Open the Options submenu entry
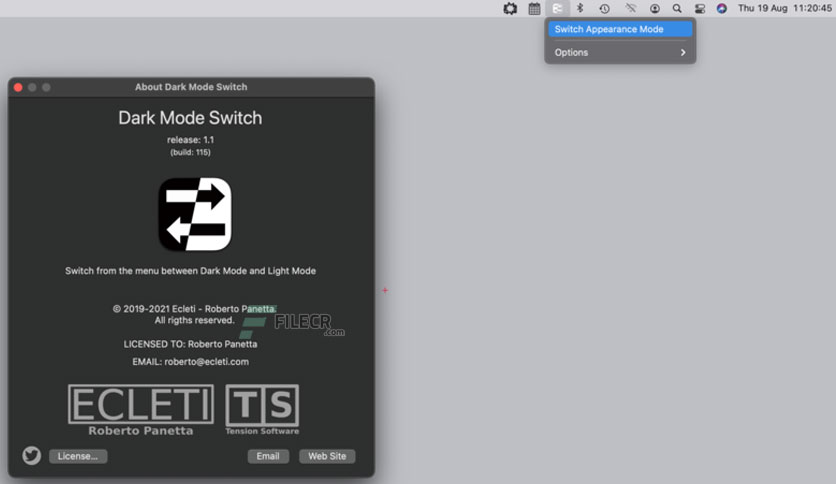The width and height of the screenshot is (836, 484). (x=620, y=52)
